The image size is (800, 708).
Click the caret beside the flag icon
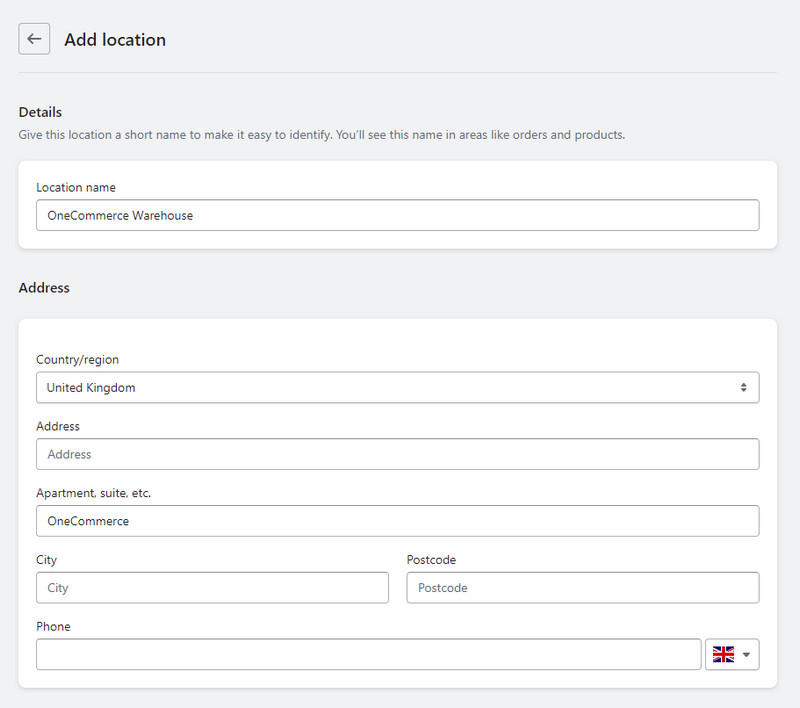pos(744,654)
